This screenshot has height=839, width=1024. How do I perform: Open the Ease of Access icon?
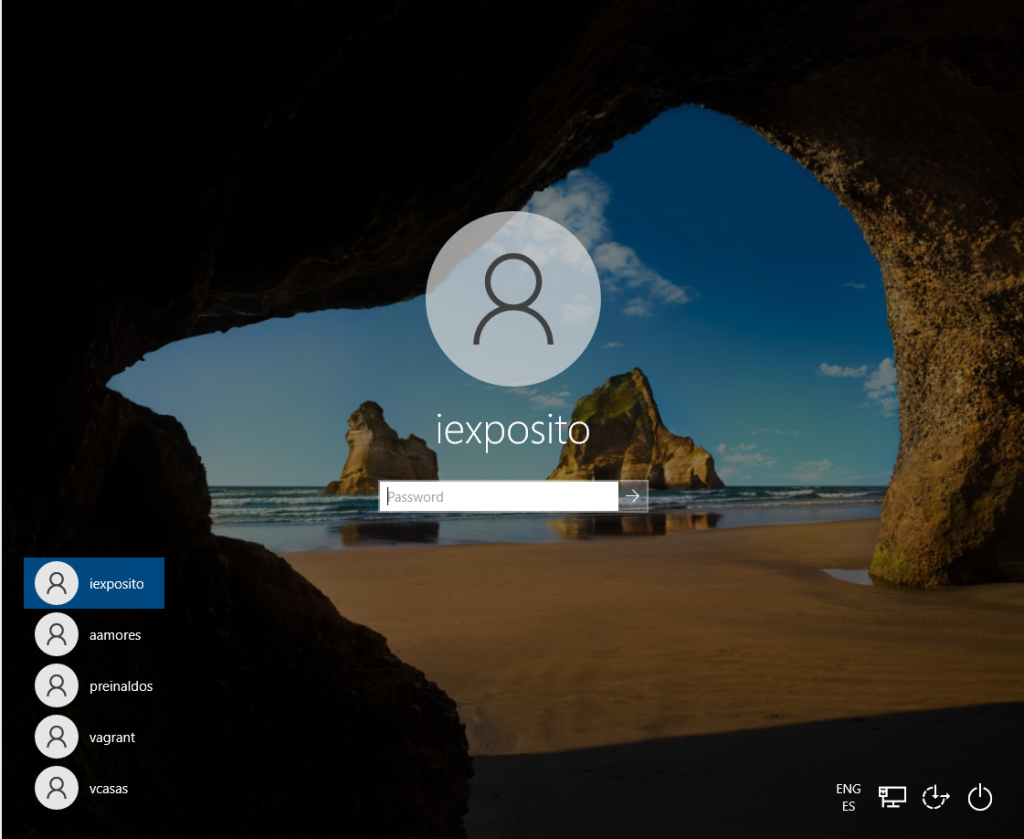pos(935,797)
